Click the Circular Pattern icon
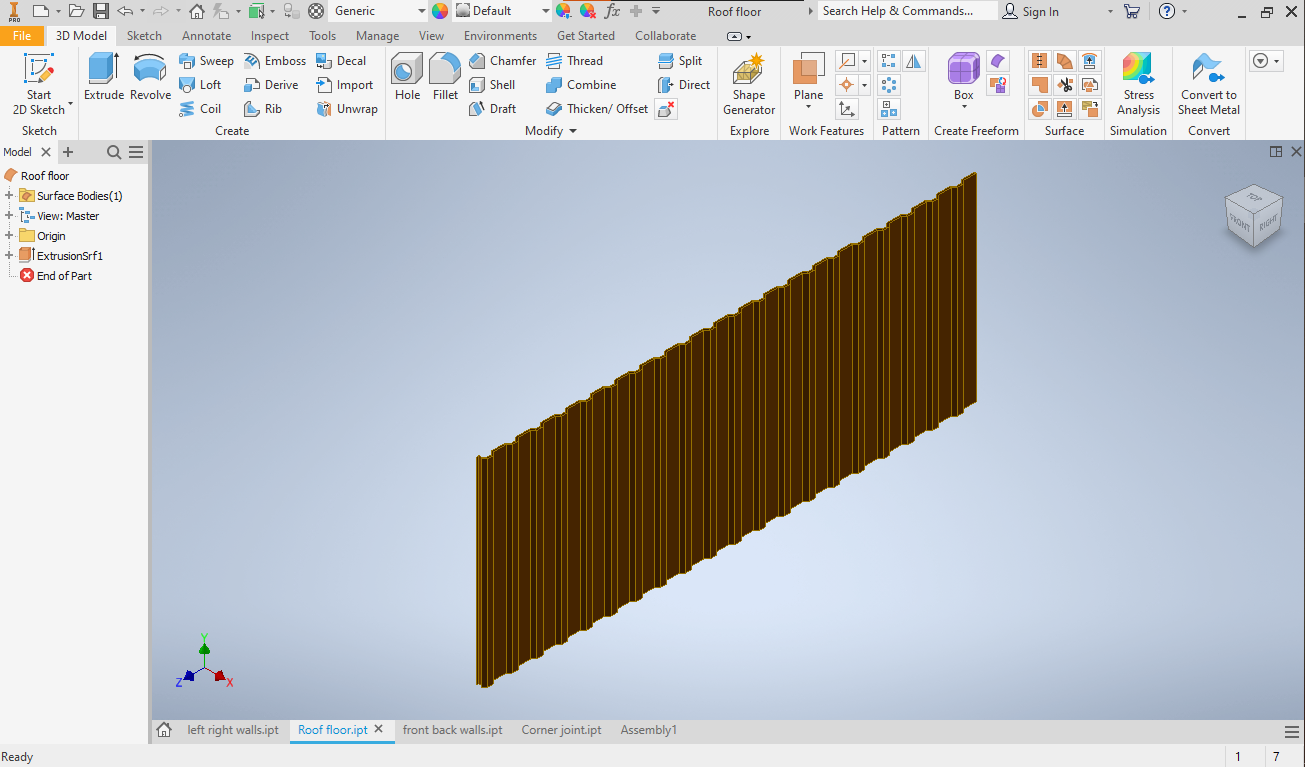 (x=888, y=85)
